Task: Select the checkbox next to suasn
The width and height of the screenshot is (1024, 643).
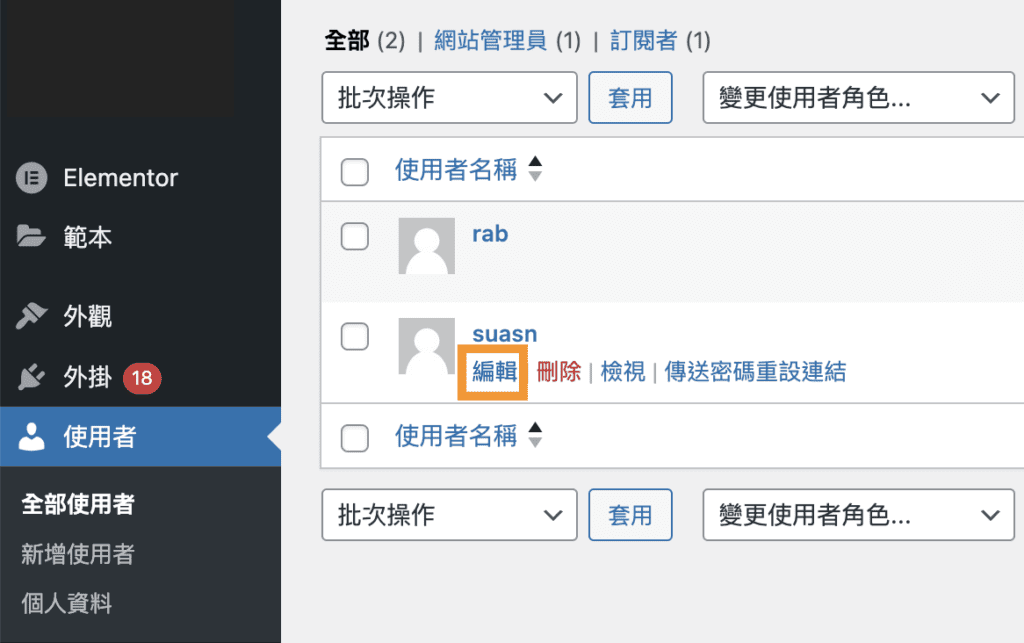Action: 355,337
